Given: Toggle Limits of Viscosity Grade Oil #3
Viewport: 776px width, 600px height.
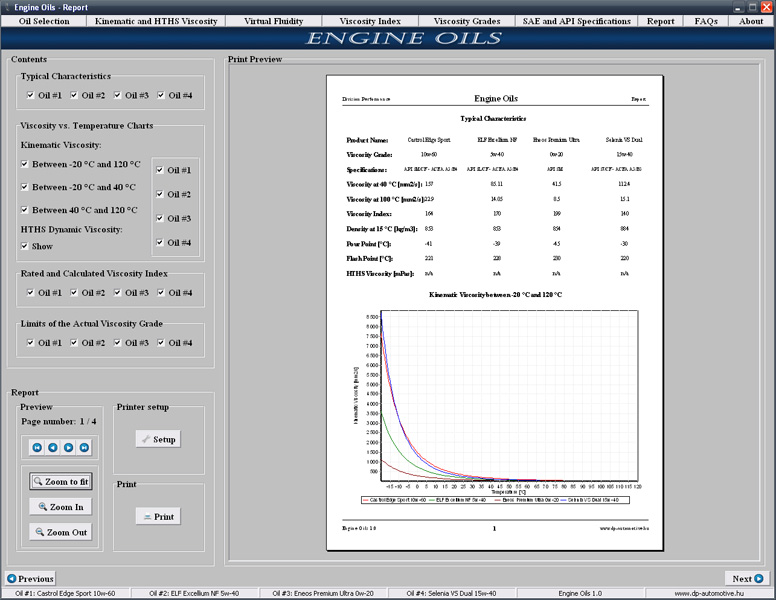Looking at the screenshot, I should [118, 343].
